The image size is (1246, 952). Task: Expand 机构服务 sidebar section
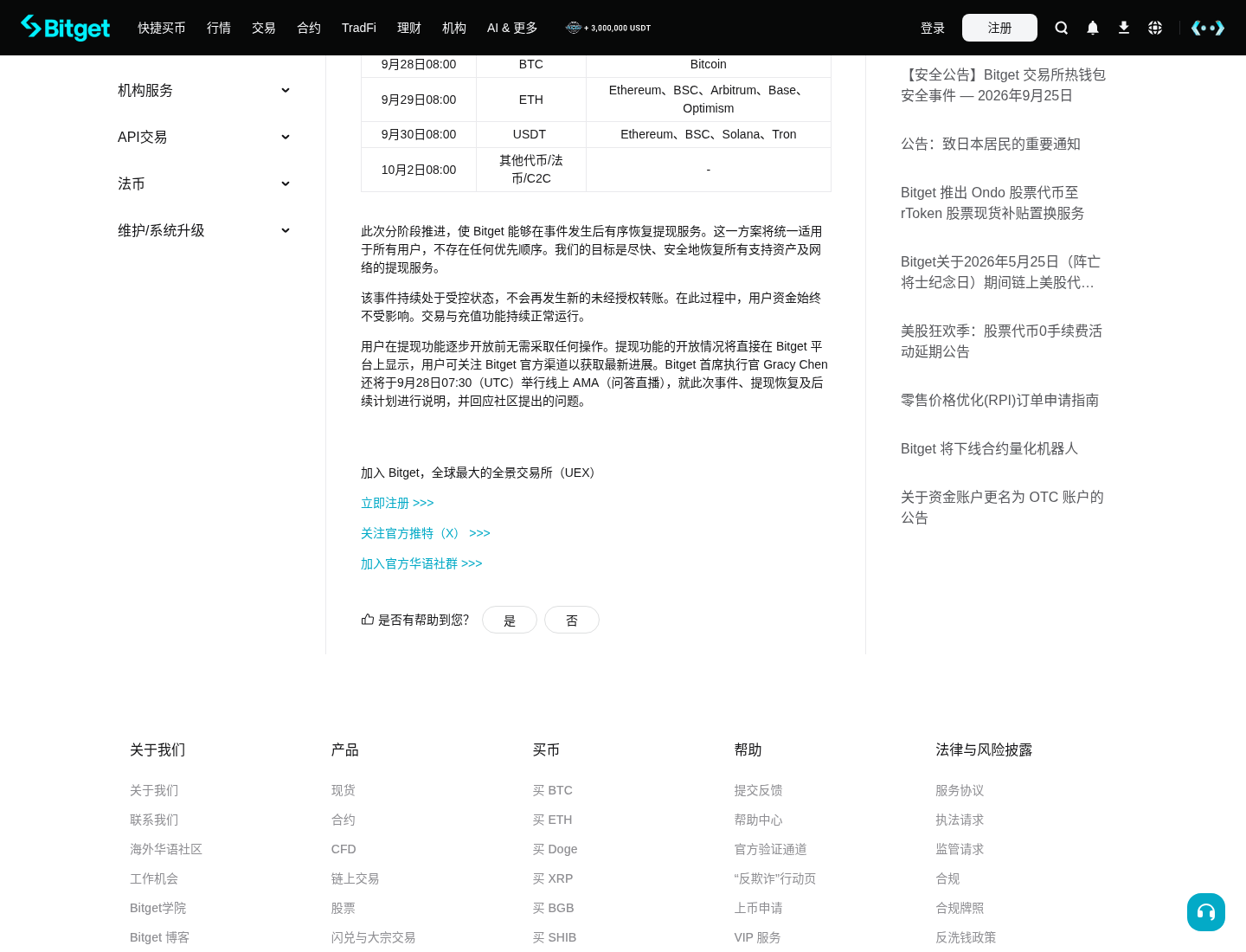point(204,90)
